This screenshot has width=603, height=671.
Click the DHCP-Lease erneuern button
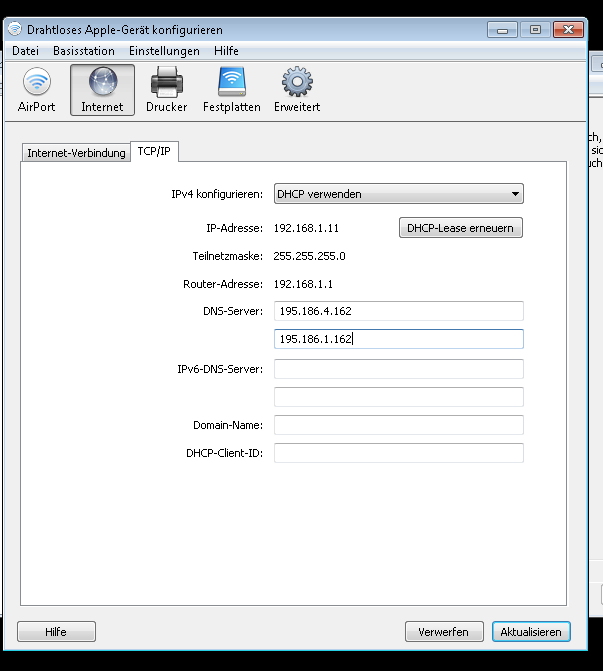(460, 228)
